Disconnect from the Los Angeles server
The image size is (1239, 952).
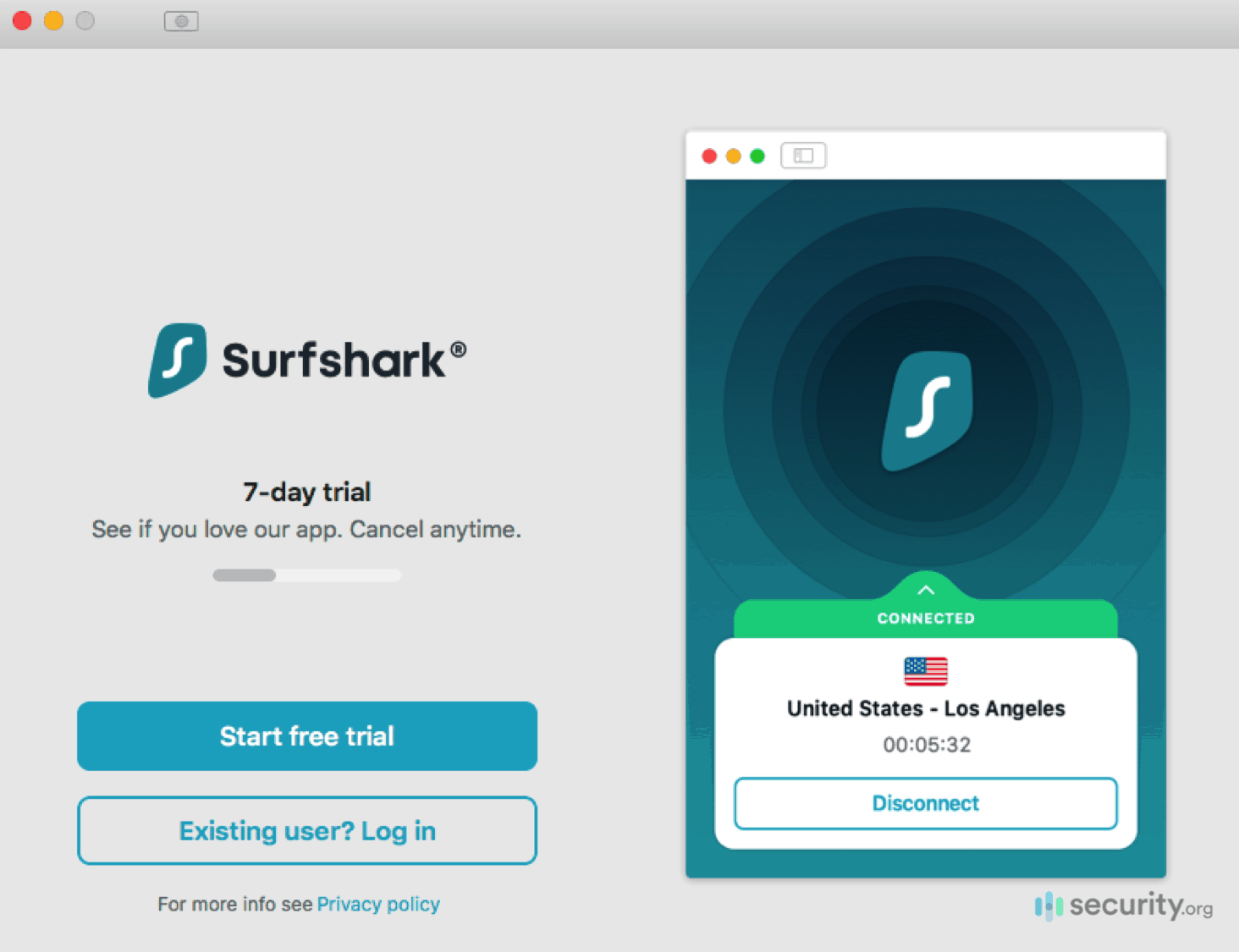point(926,803)
